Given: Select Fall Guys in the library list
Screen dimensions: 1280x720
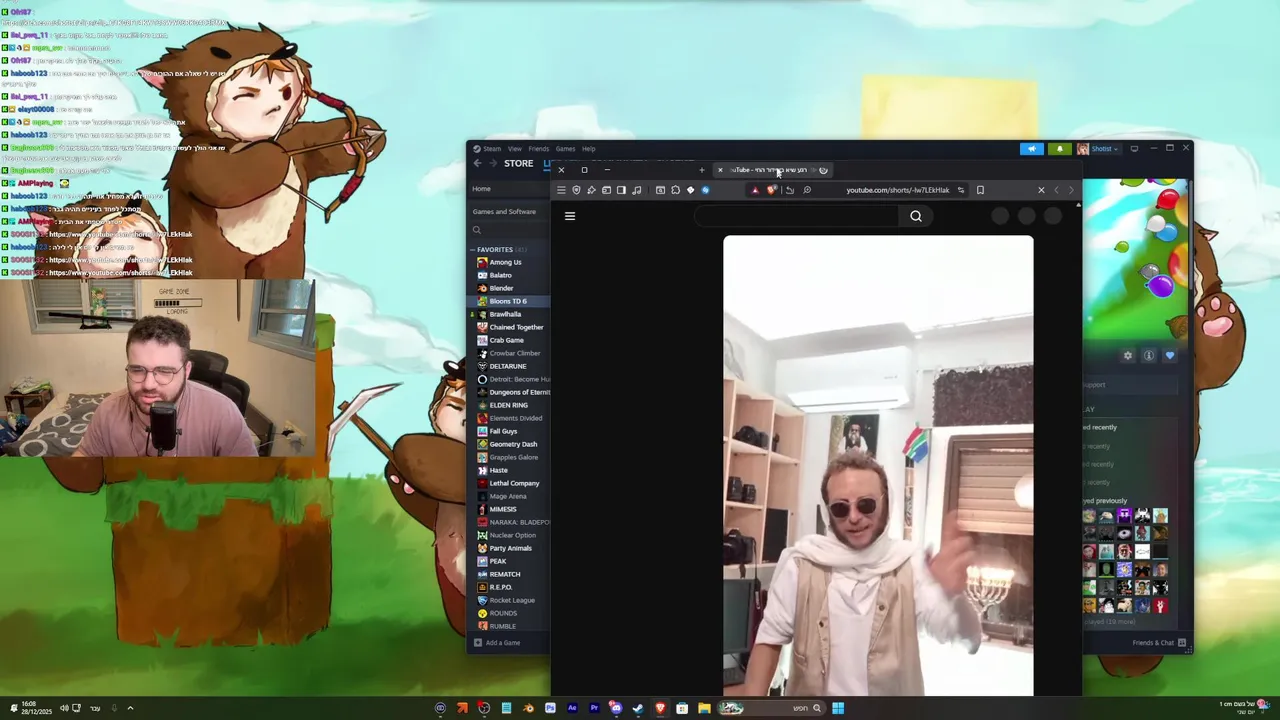Looking at the screenshot, I should point(503,431).
